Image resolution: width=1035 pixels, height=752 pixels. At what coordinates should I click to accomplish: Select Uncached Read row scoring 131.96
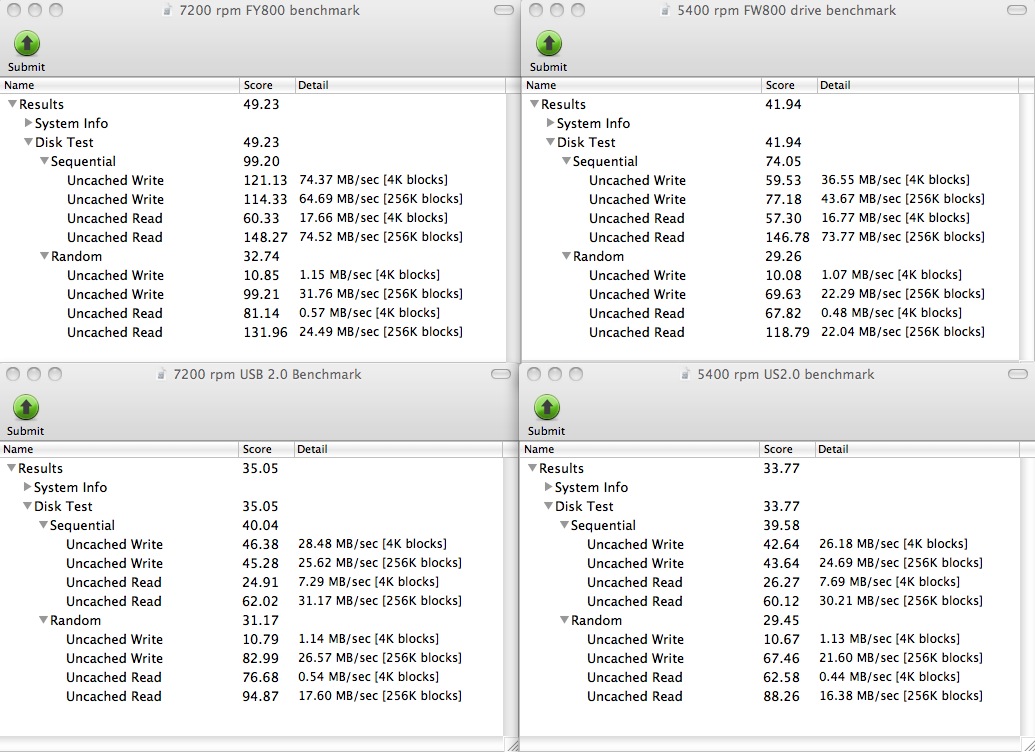[x=253, y=332]
